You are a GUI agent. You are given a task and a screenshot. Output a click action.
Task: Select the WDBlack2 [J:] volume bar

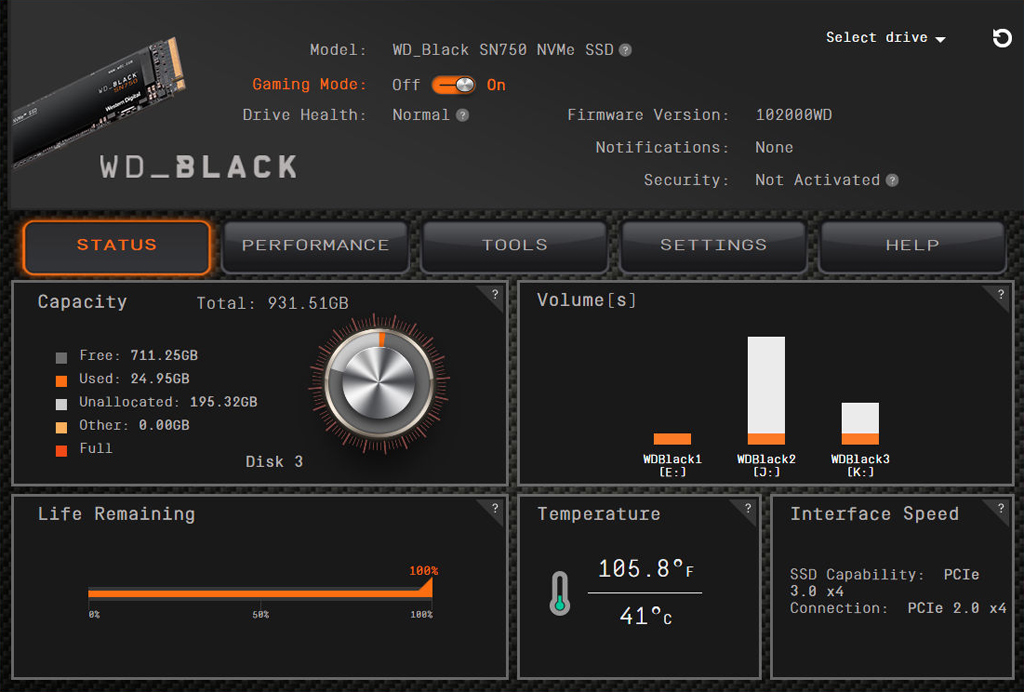click(766, 390)
